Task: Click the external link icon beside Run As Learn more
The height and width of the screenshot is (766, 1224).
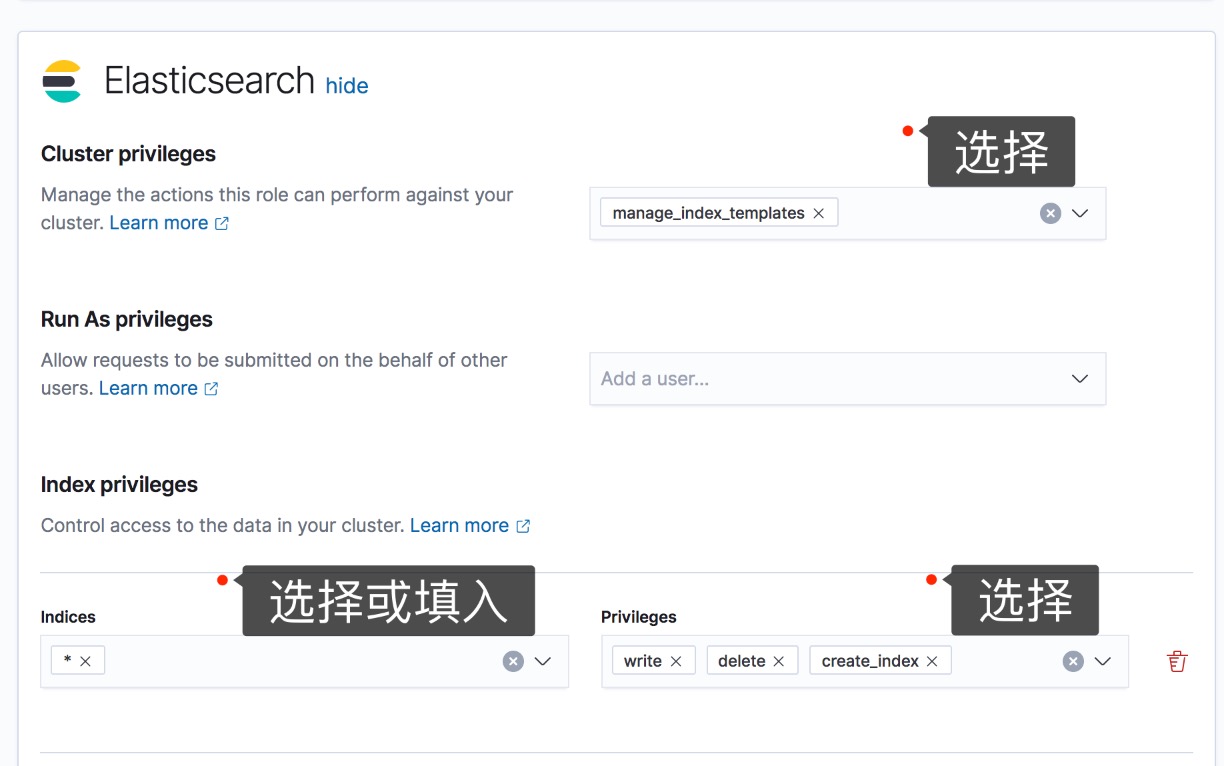Action: click(x=210, y=388)
